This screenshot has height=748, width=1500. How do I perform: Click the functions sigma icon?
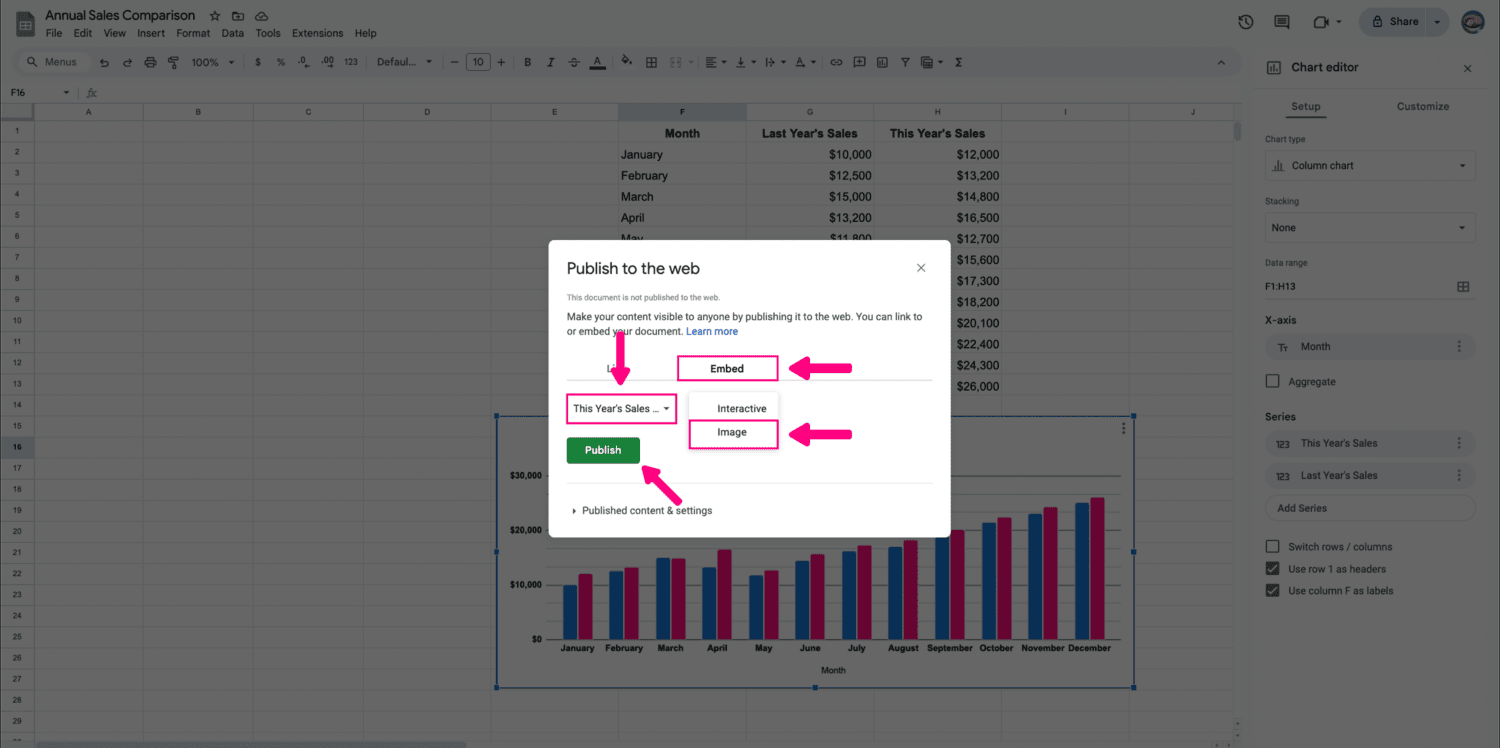[958, 62]
